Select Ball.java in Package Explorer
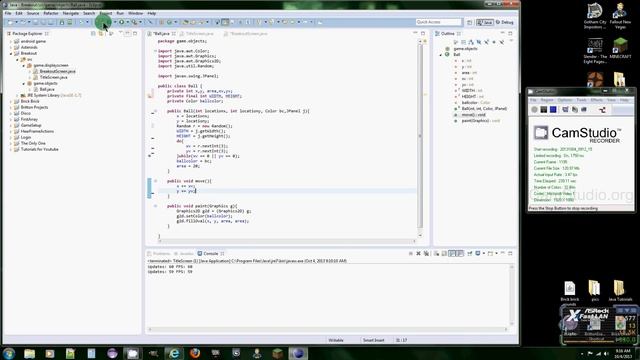Screen dimensions: 640x360 point(47,89)
